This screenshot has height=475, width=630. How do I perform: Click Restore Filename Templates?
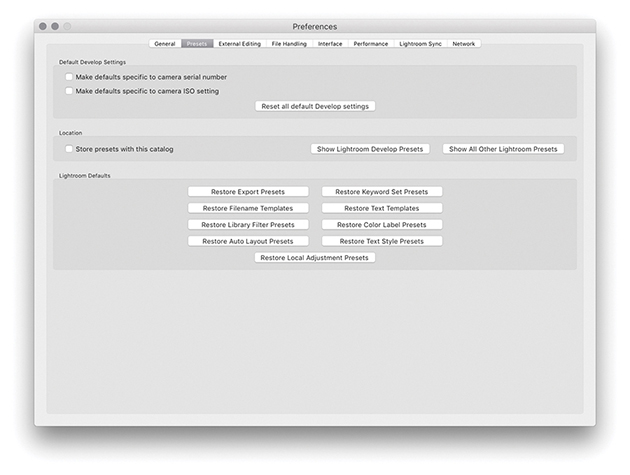(x=248, y=208)
